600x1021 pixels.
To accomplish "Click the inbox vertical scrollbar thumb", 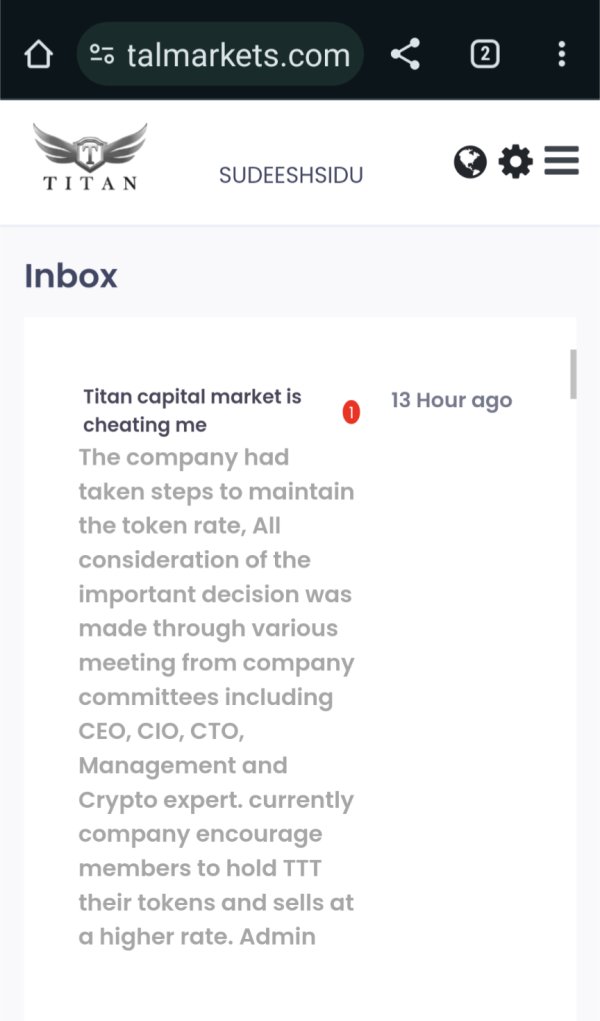I will tap(573, 374).
